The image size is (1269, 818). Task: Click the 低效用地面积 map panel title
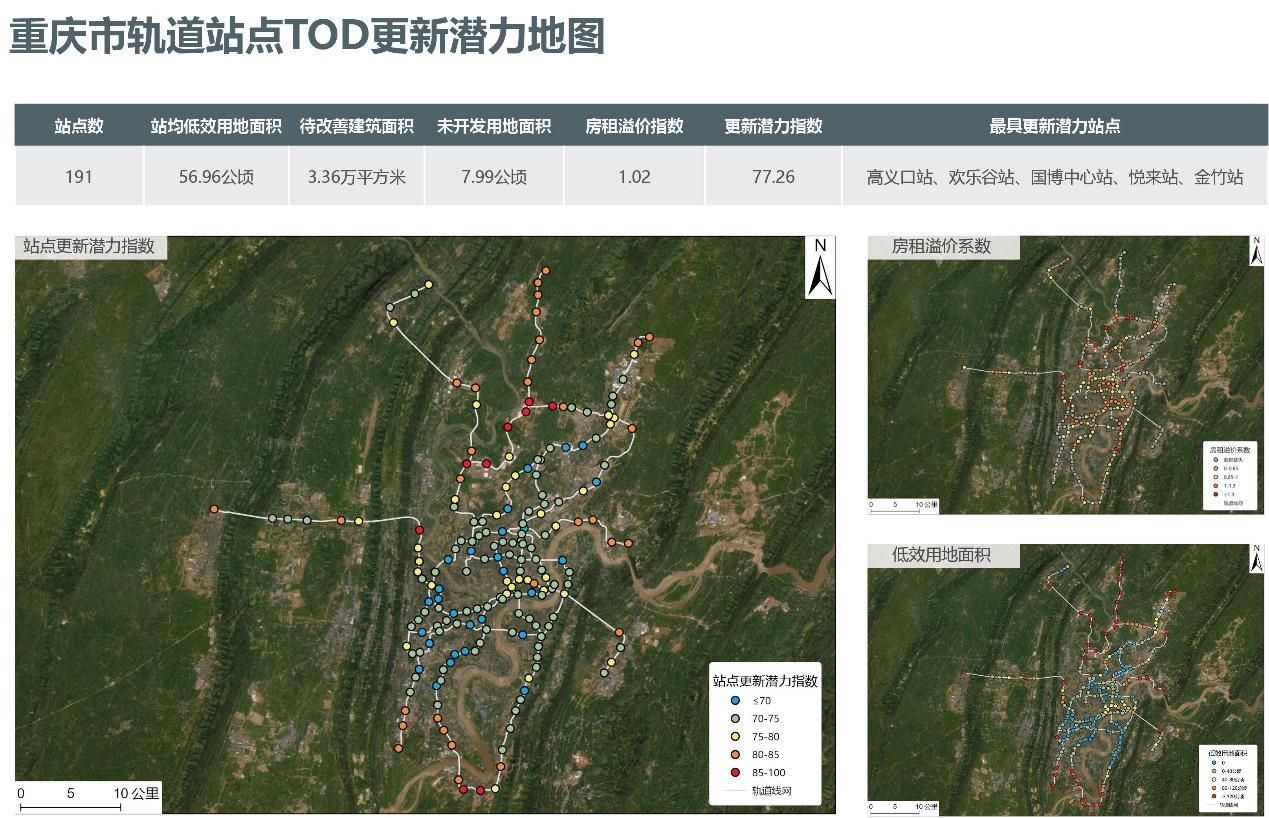coord(941,554)
